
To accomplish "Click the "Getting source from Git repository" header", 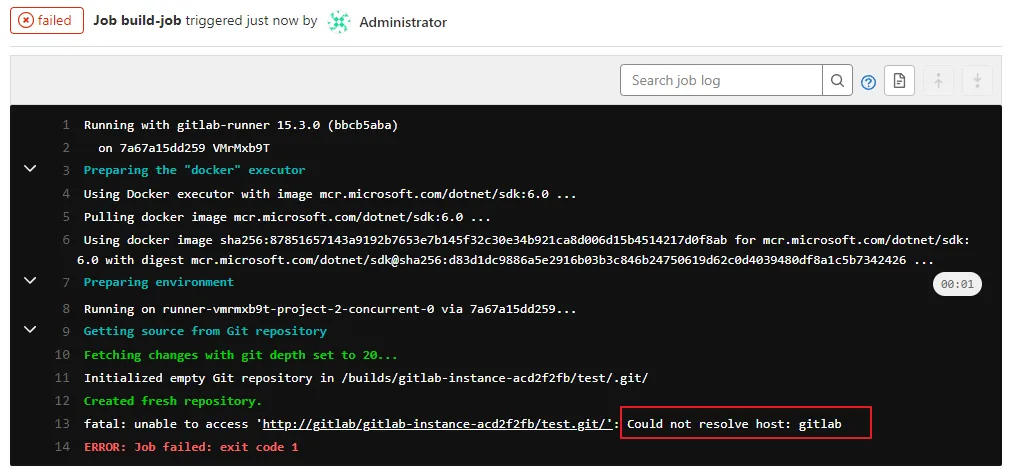I will point(205,331).
